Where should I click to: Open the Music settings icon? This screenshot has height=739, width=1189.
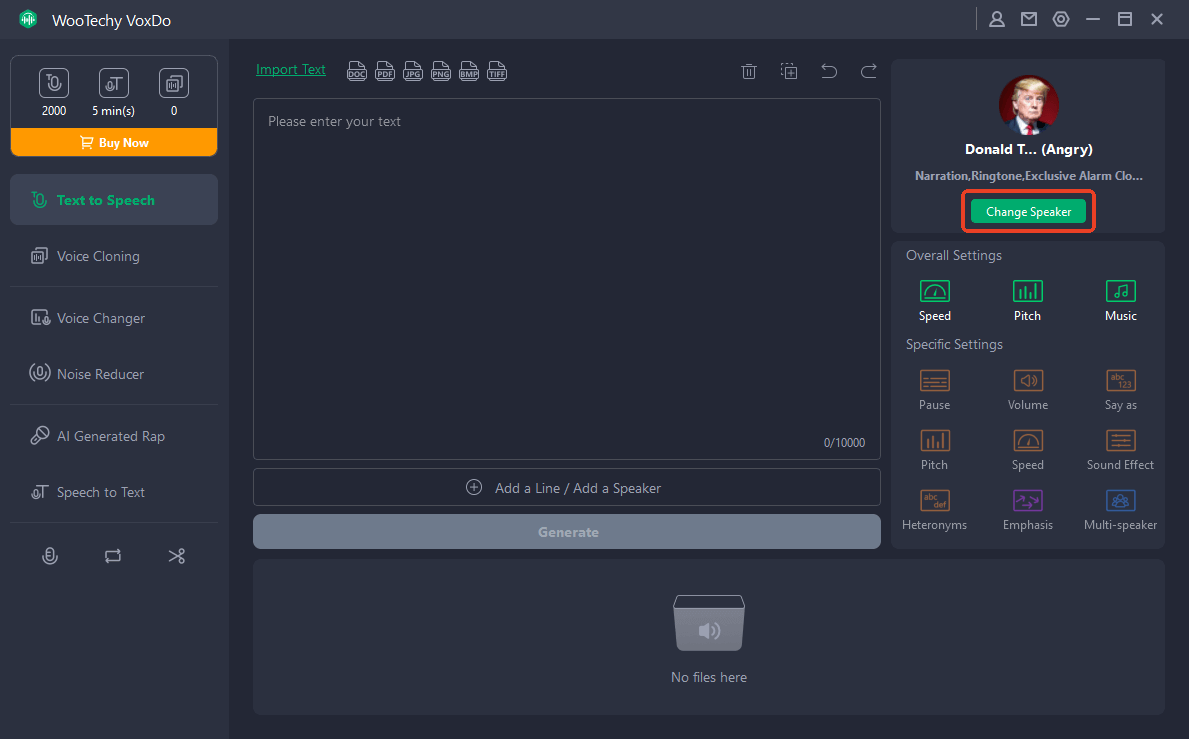tap(1120, 292)
